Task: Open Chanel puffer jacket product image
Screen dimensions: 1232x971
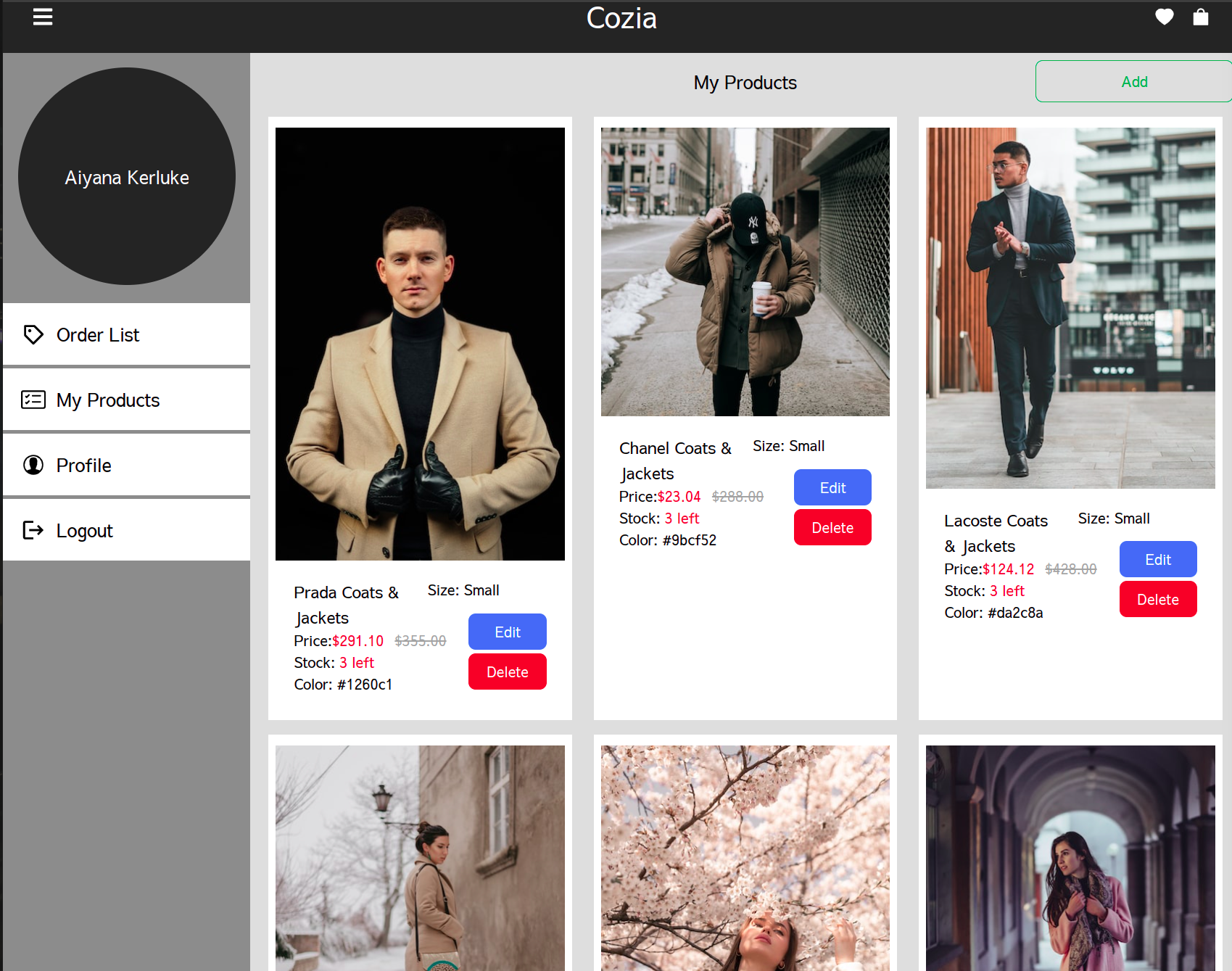Action: click(x=745, y=272)
